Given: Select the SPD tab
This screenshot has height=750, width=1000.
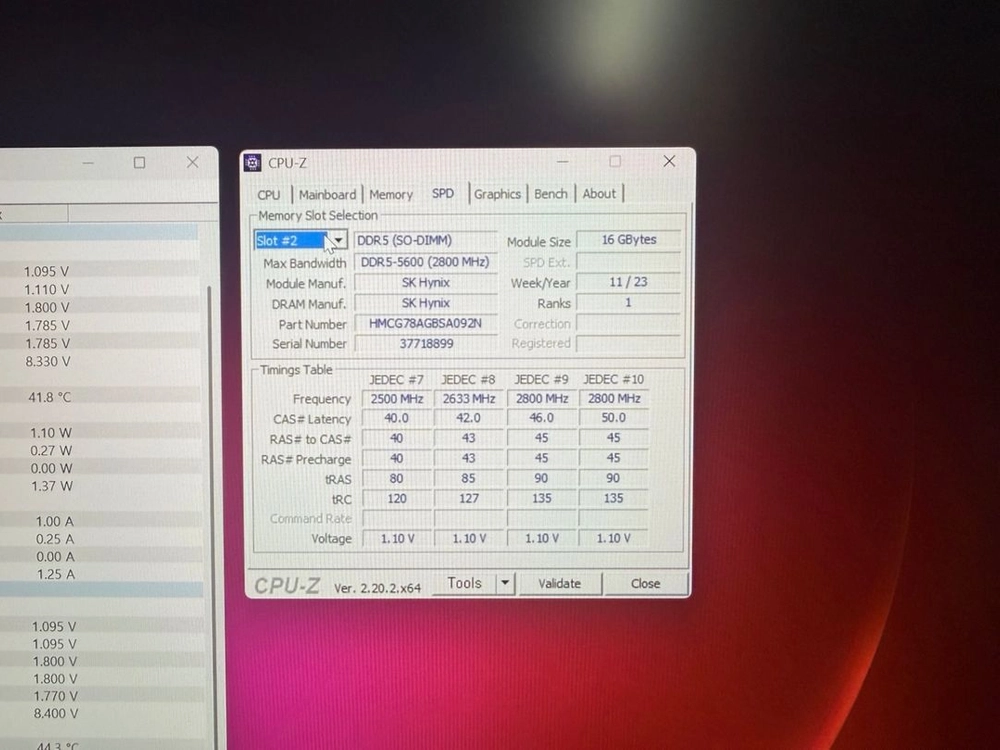Looking at the screenshot, I should click(443, 193).
